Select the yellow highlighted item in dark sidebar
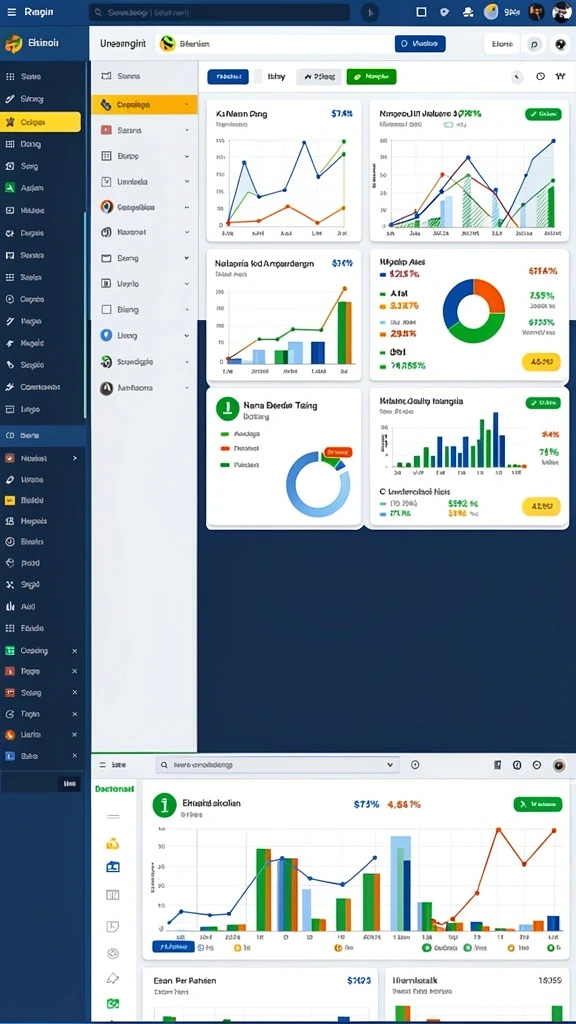 pos(41,121)
